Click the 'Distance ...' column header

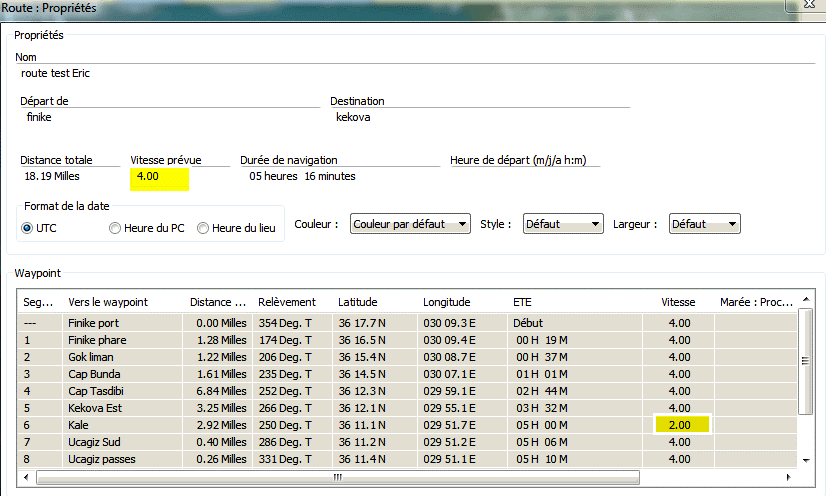218,302
